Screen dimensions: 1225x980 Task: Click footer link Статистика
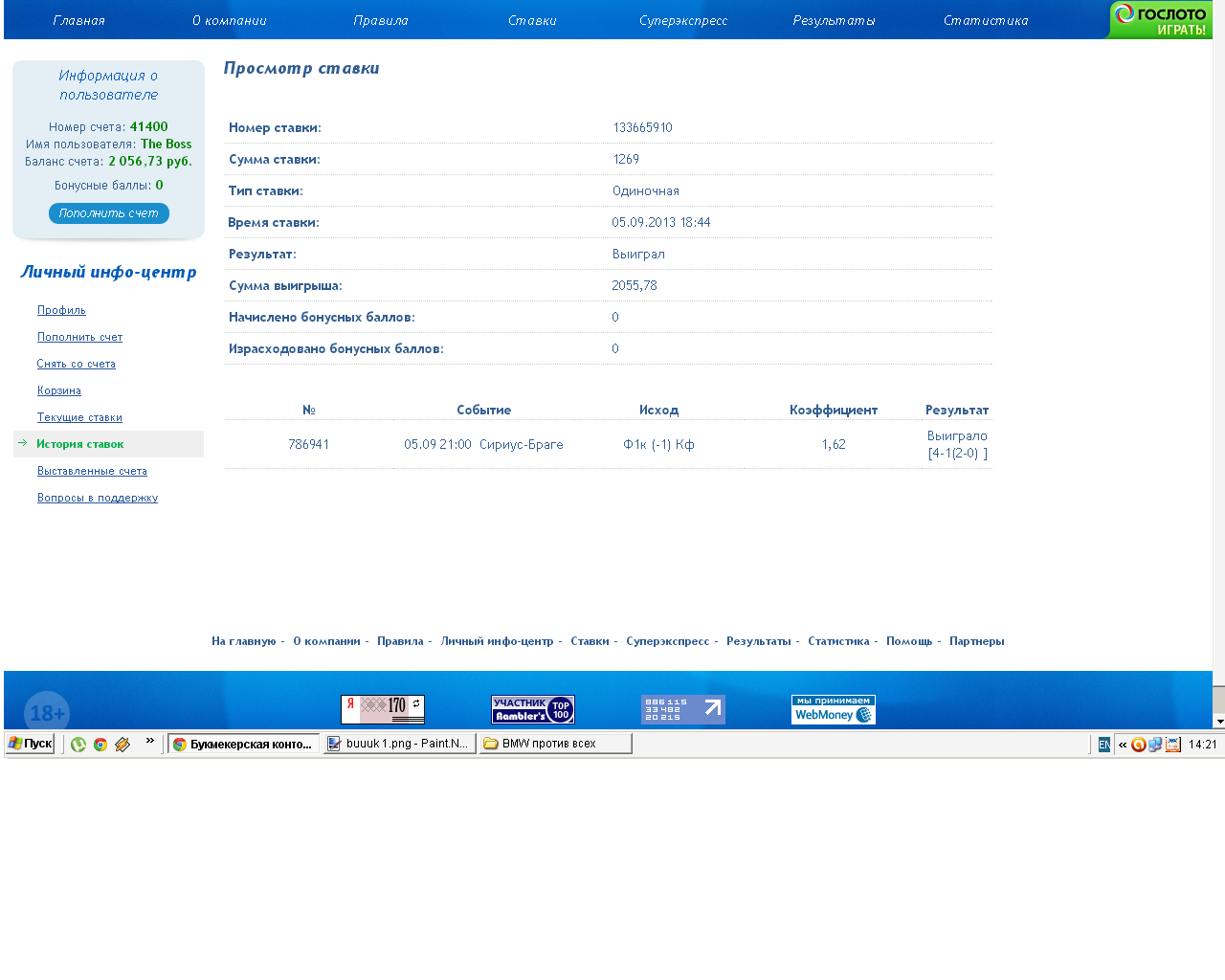[838, 641]
